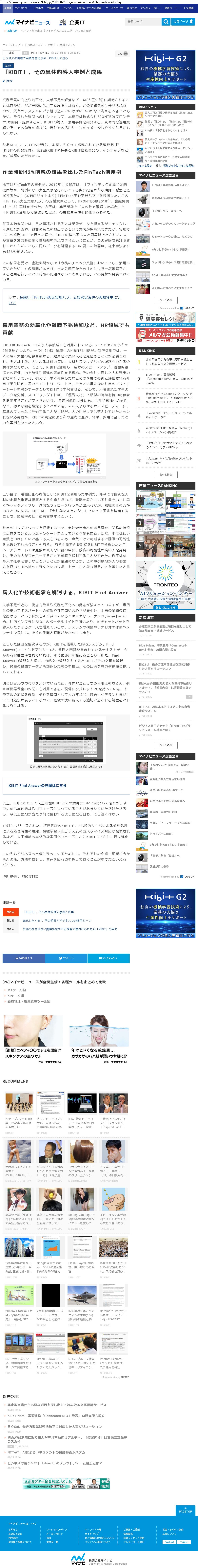The image size is (198, 1568).
Task: Open the Blue Prism Connected-RPA ranking article
Action: (169, 379)
